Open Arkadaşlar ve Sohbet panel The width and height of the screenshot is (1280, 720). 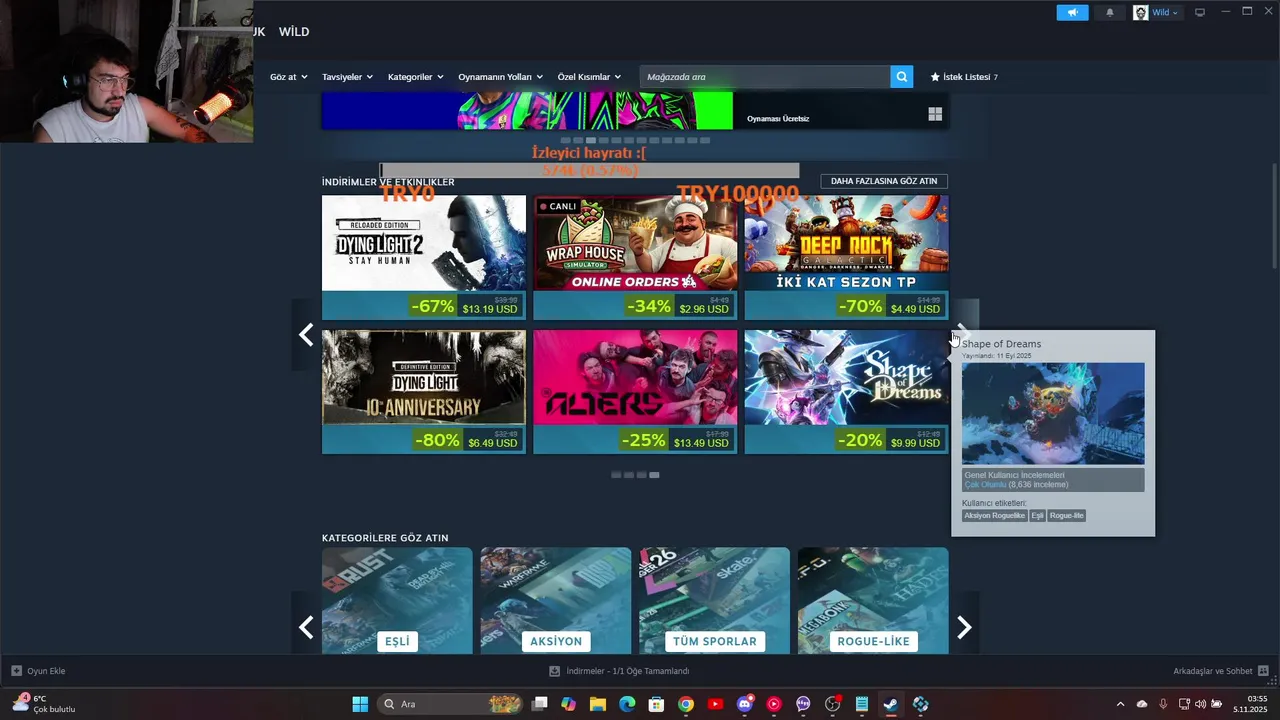[1221, 671]
